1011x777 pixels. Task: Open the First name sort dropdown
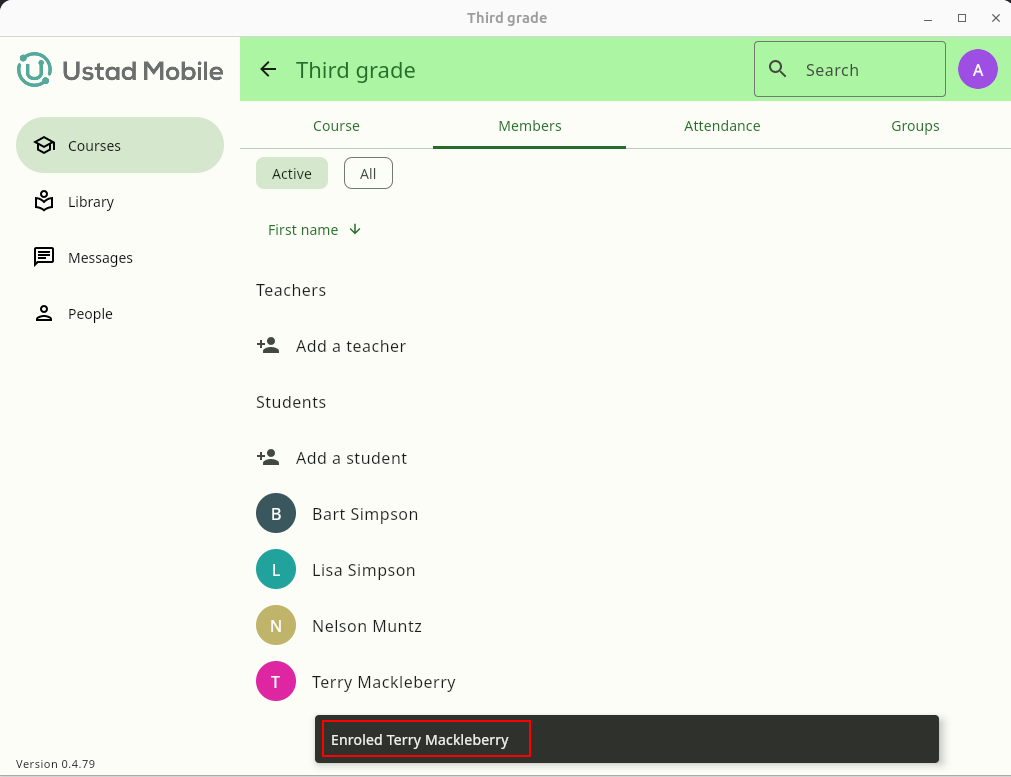point(303,230)
